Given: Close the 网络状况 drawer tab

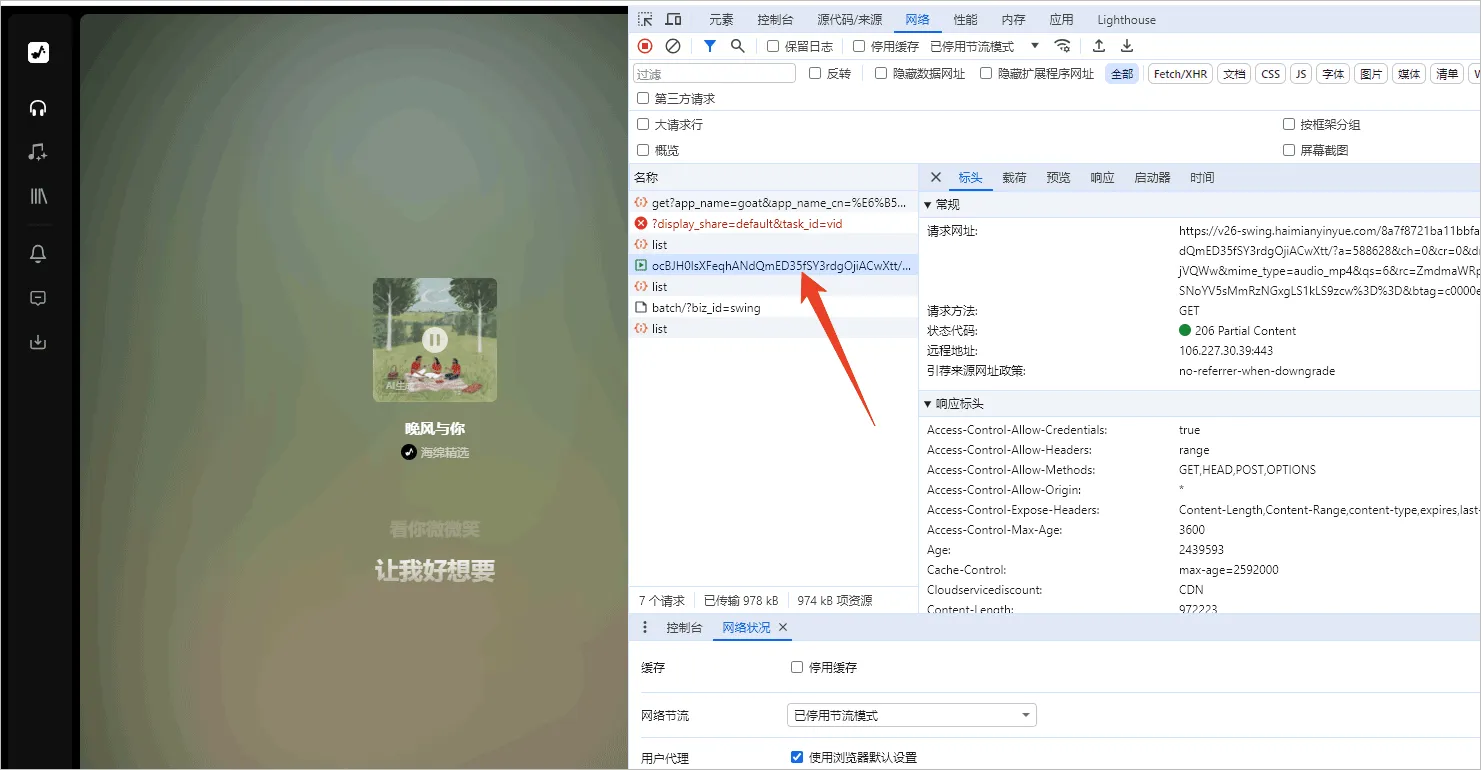Looking at the screenshot, I should 783,627.
